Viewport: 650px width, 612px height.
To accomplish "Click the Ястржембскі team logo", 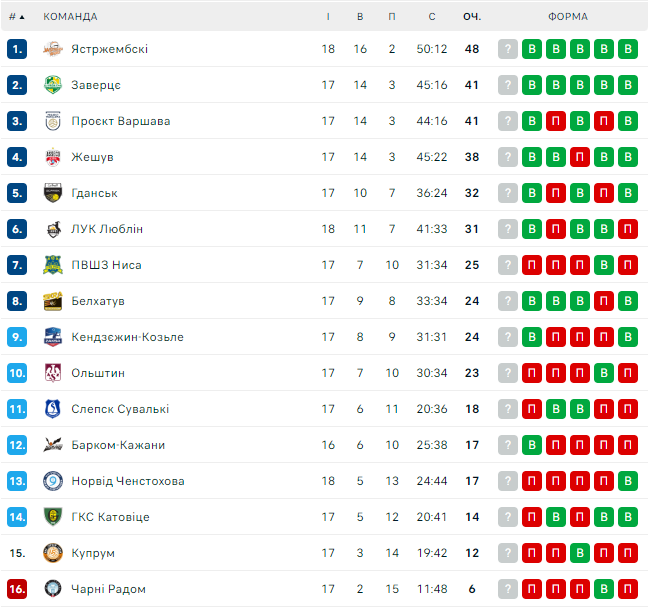I will [x=53, y=49].
